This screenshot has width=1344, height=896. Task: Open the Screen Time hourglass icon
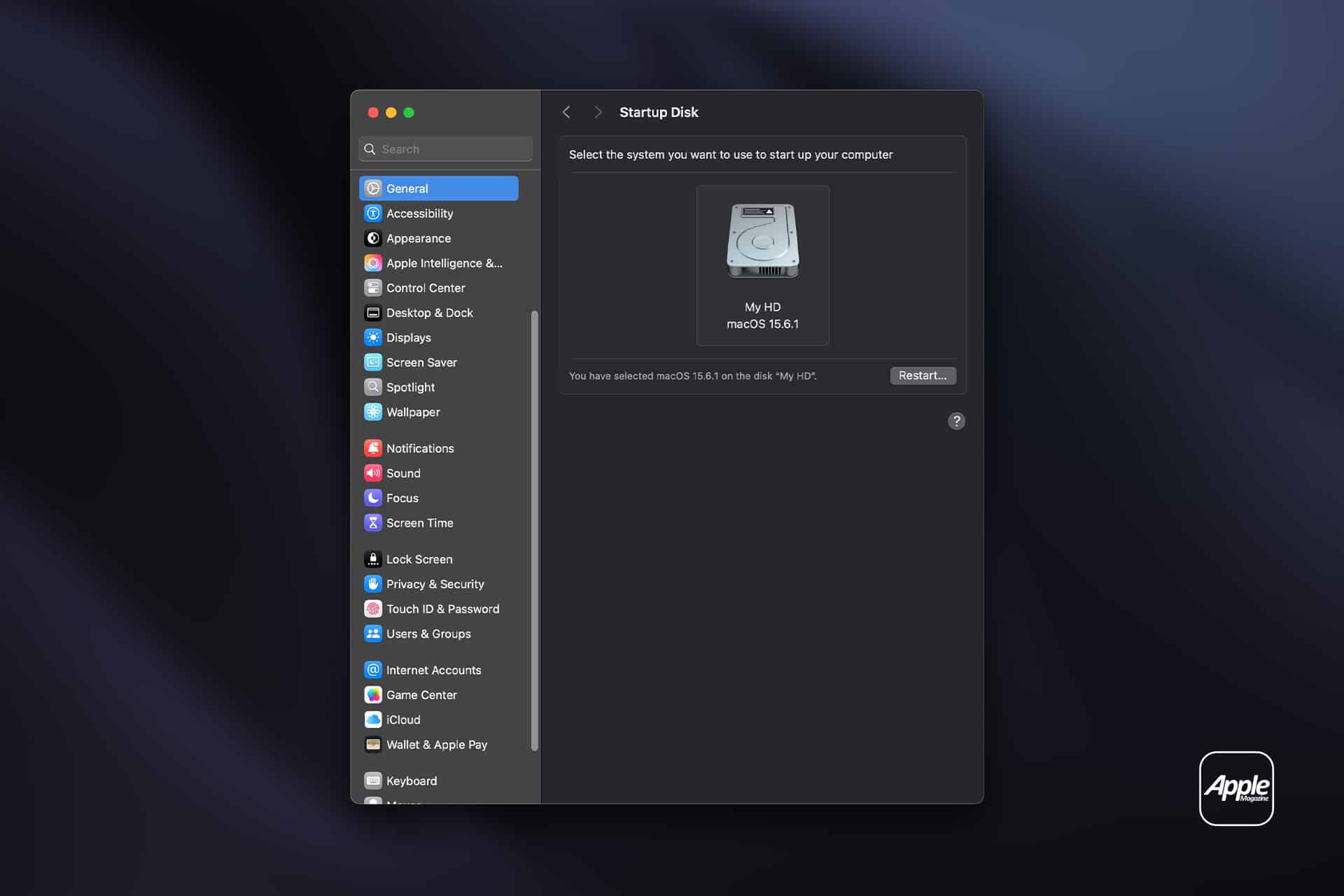(x=373, y=523)
